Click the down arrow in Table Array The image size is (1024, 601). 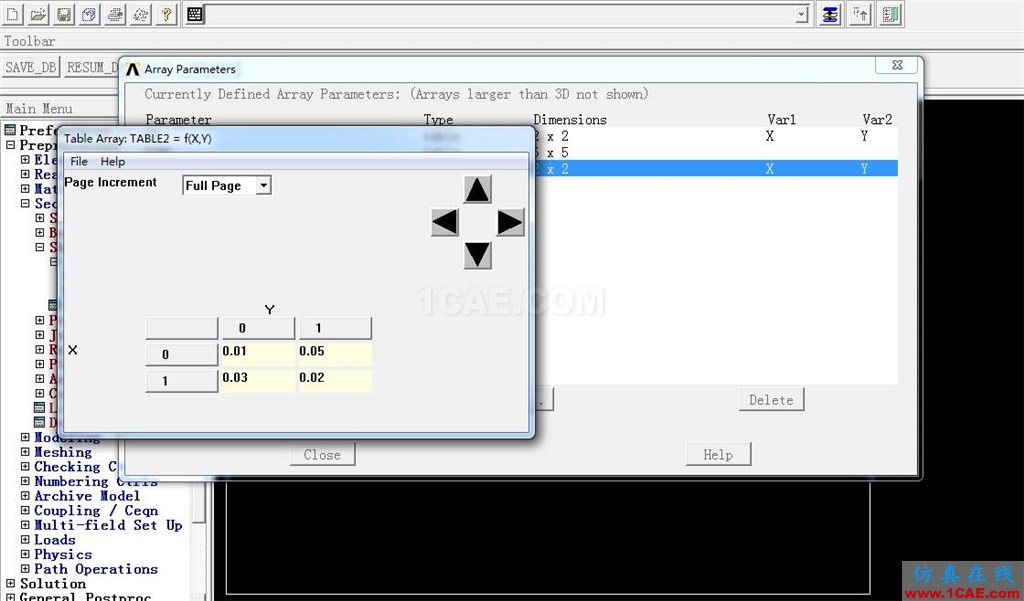click(x=477, y=255)
